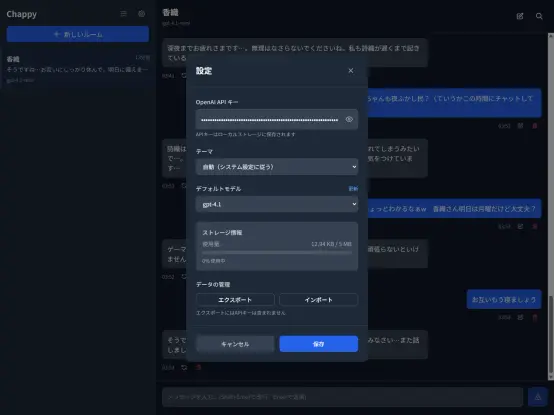Screen dimensions: 554x415
Task: Click the scrollbar up arrow
Action: tap(551, 36)
